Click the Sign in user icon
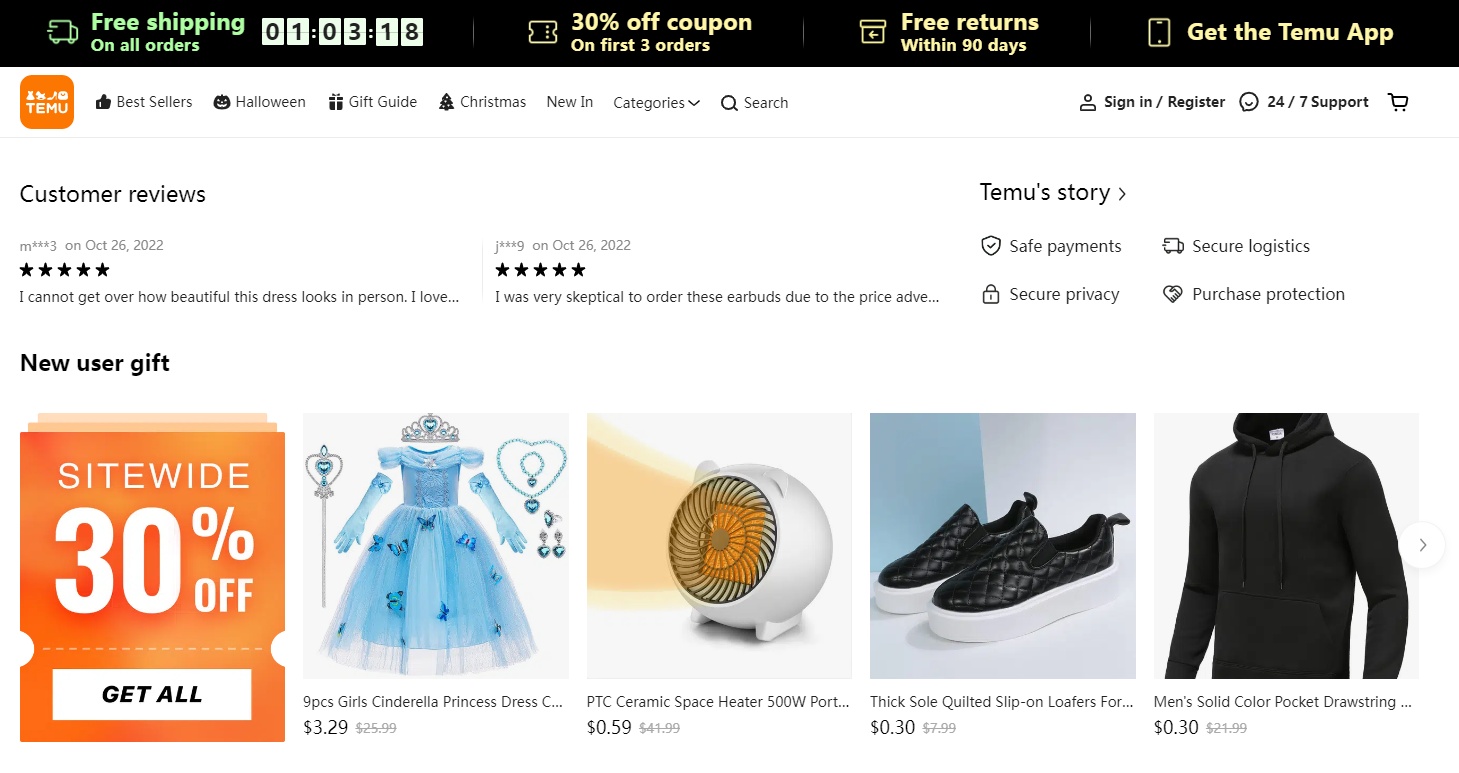Image resolution: width=1459 pixels, height=773 pixels. point(1088,102)
